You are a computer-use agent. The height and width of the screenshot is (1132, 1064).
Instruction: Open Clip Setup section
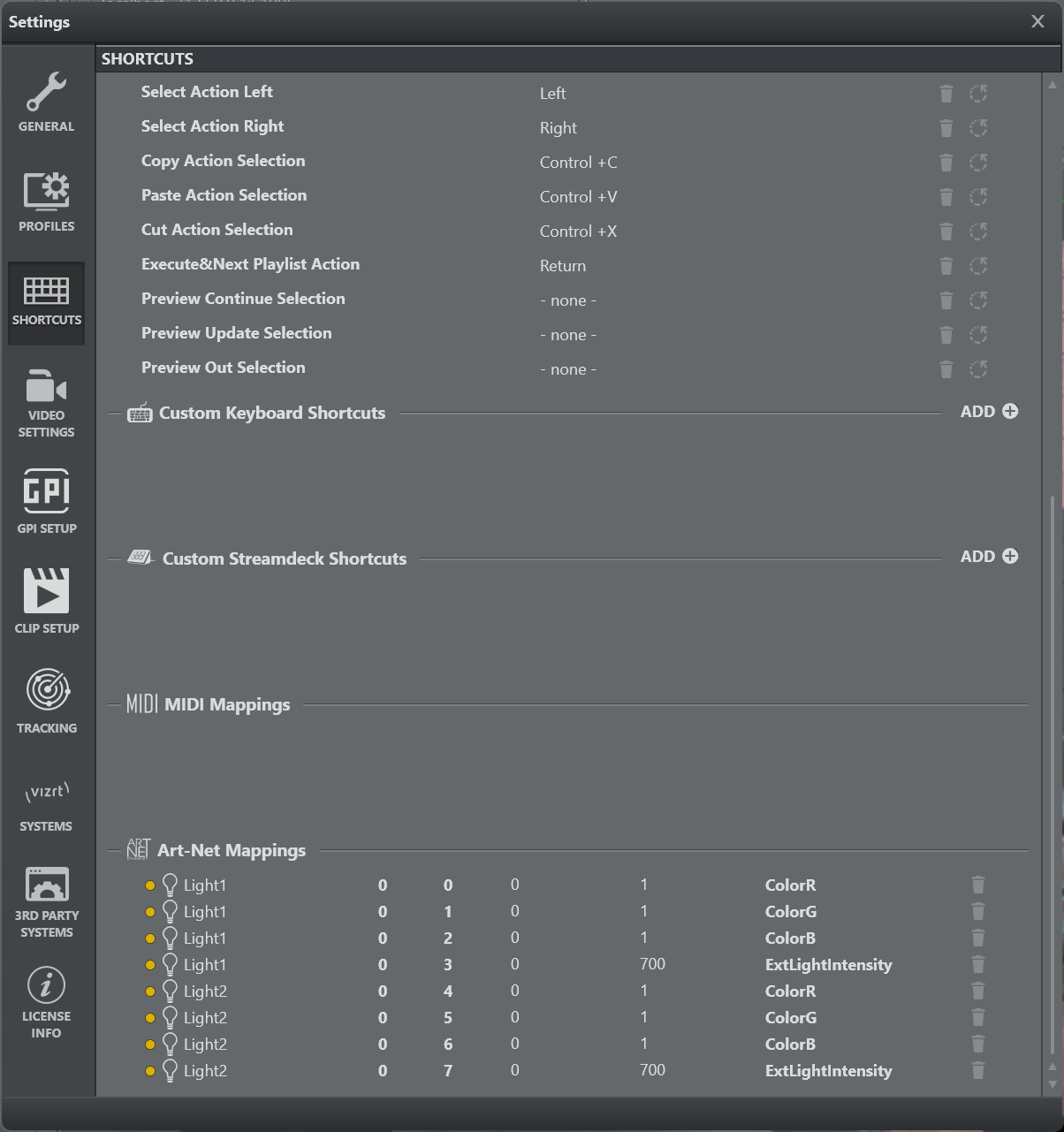[47, 601]
